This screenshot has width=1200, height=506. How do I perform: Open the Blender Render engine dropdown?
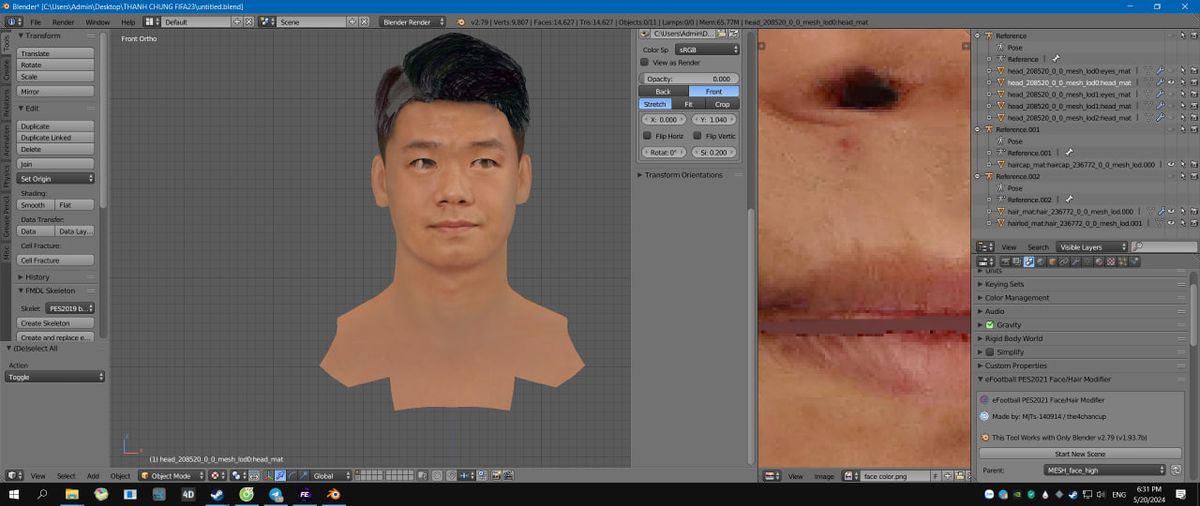click(413, 21)
